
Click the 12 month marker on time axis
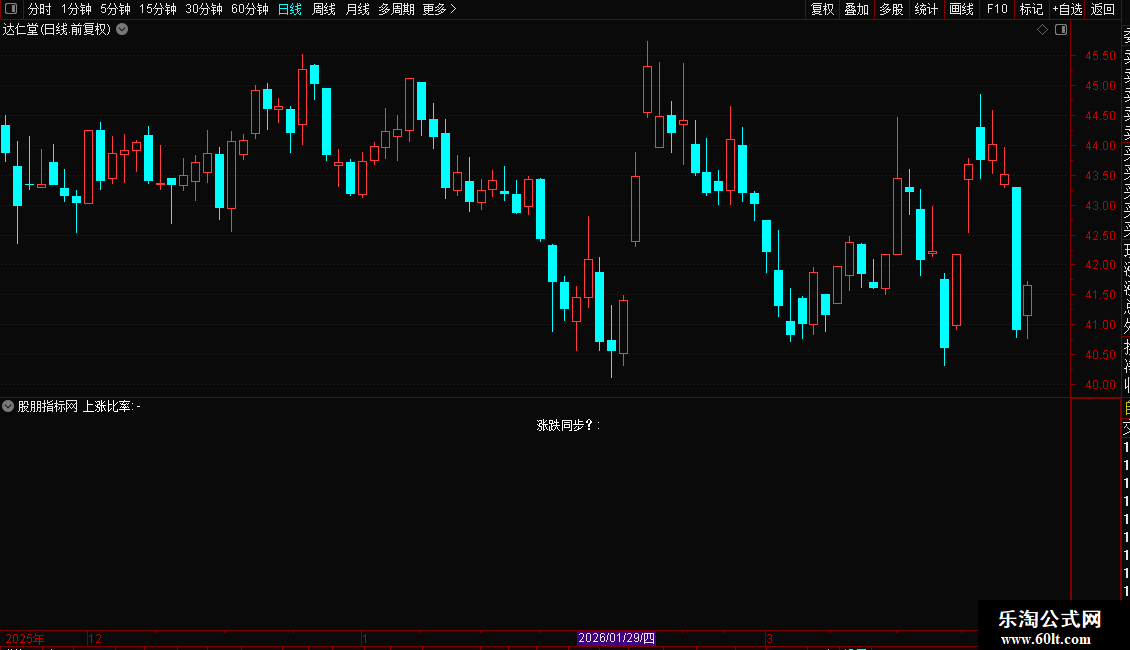[94, 638]
